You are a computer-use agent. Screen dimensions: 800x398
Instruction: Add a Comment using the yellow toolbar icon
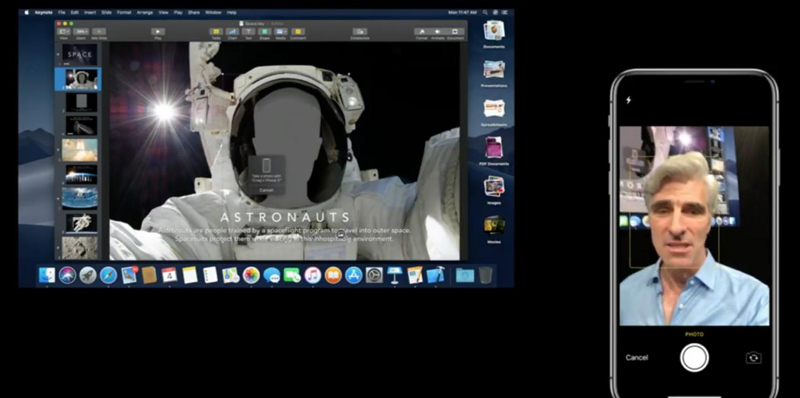298,32
